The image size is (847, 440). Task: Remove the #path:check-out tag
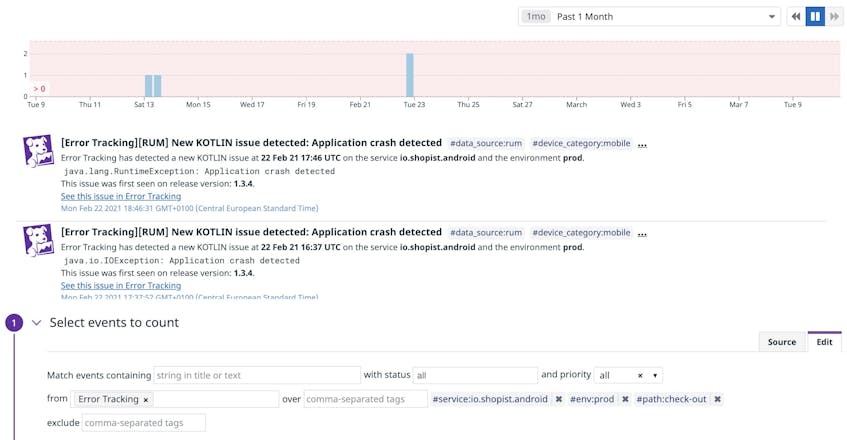[x=717, y=399]
